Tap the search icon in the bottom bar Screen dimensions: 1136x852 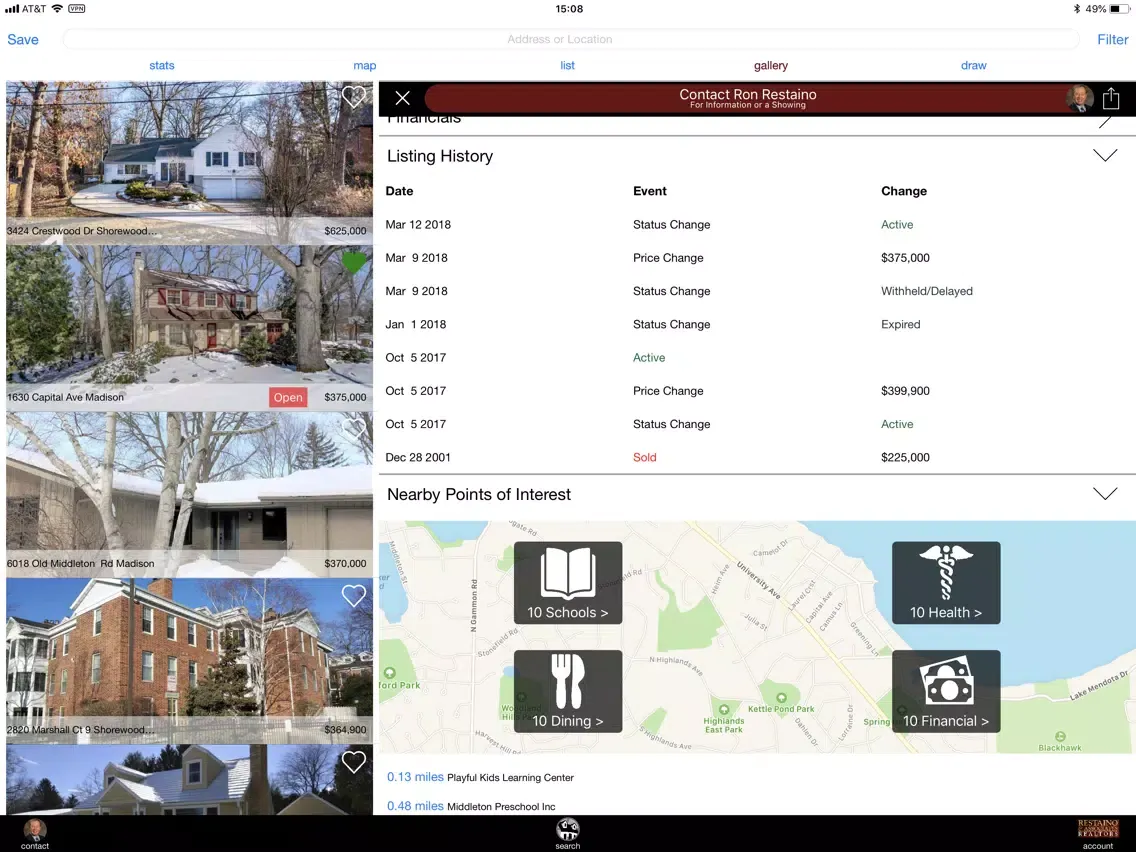pyautogui.click(x=568, y=834)
